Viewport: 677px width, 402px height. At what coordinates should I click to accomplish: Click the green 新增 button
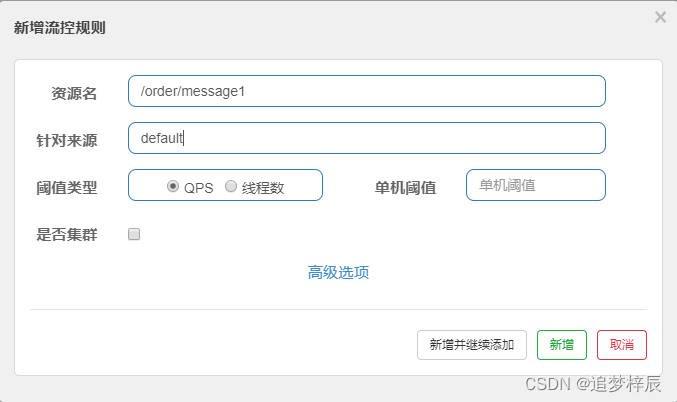tap(562, 345)
